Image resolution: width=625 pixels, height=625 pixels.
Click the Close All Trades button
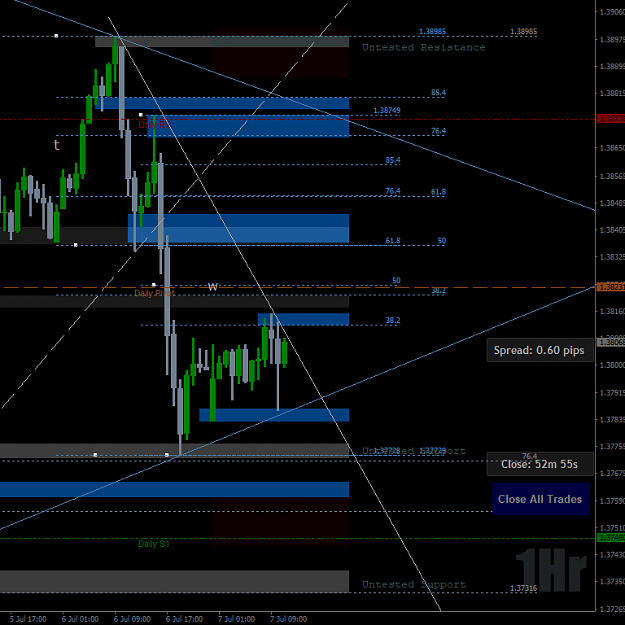541,499
